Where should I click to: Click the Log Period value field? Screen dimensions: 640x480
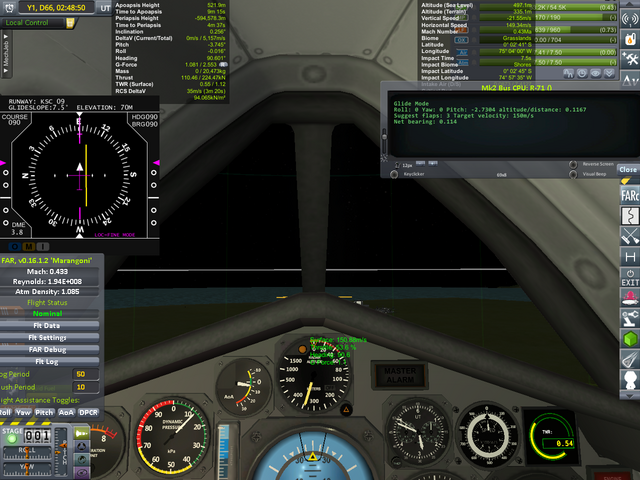(x=80, y=374)
